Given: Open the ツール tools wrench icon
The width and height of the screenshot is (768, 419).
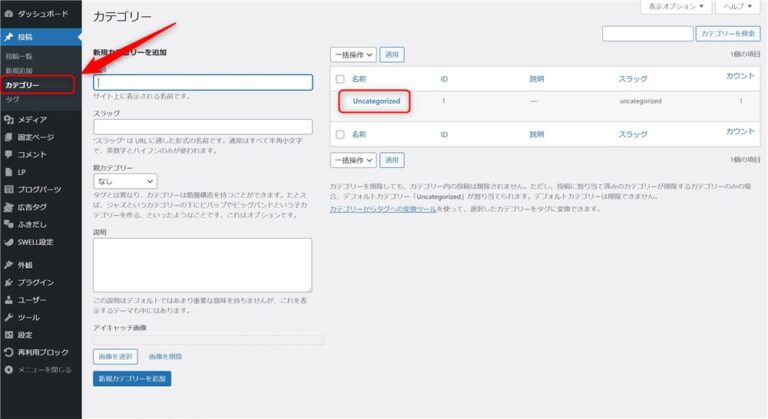Looking at the screenshot, I should click(x=9, y=317).
